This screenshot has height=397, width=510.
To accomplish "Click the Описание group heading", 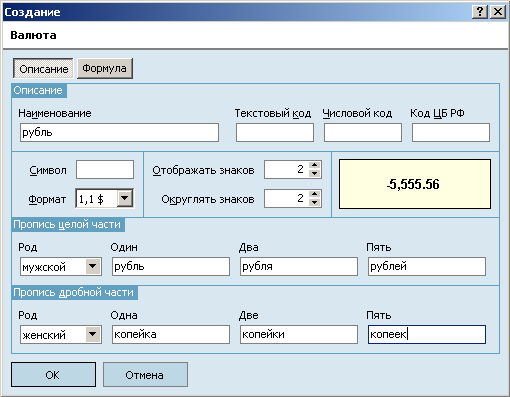I will point(38,90).
